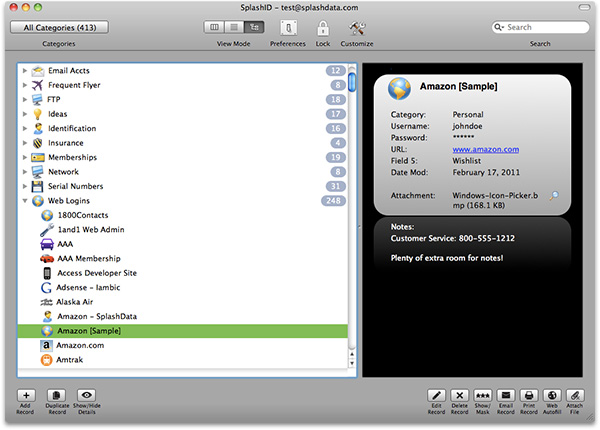Toggle Show/Hide Details eye button
Image resolution: width=600 pixels, height=430 pixels.
[x=86, y=395]
